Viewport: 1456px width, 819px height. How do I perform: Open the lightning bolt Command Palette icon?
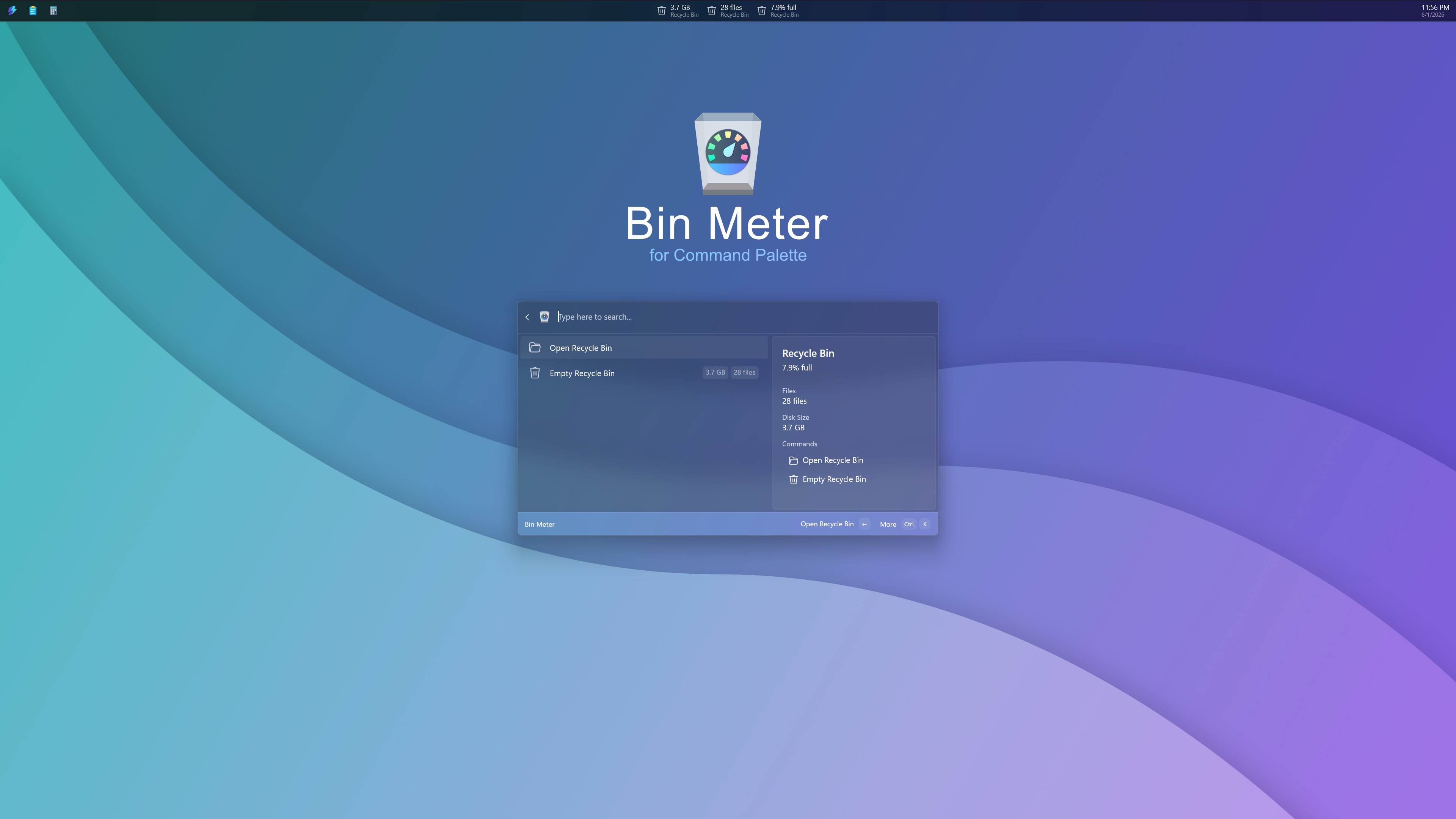click(12, 10)
